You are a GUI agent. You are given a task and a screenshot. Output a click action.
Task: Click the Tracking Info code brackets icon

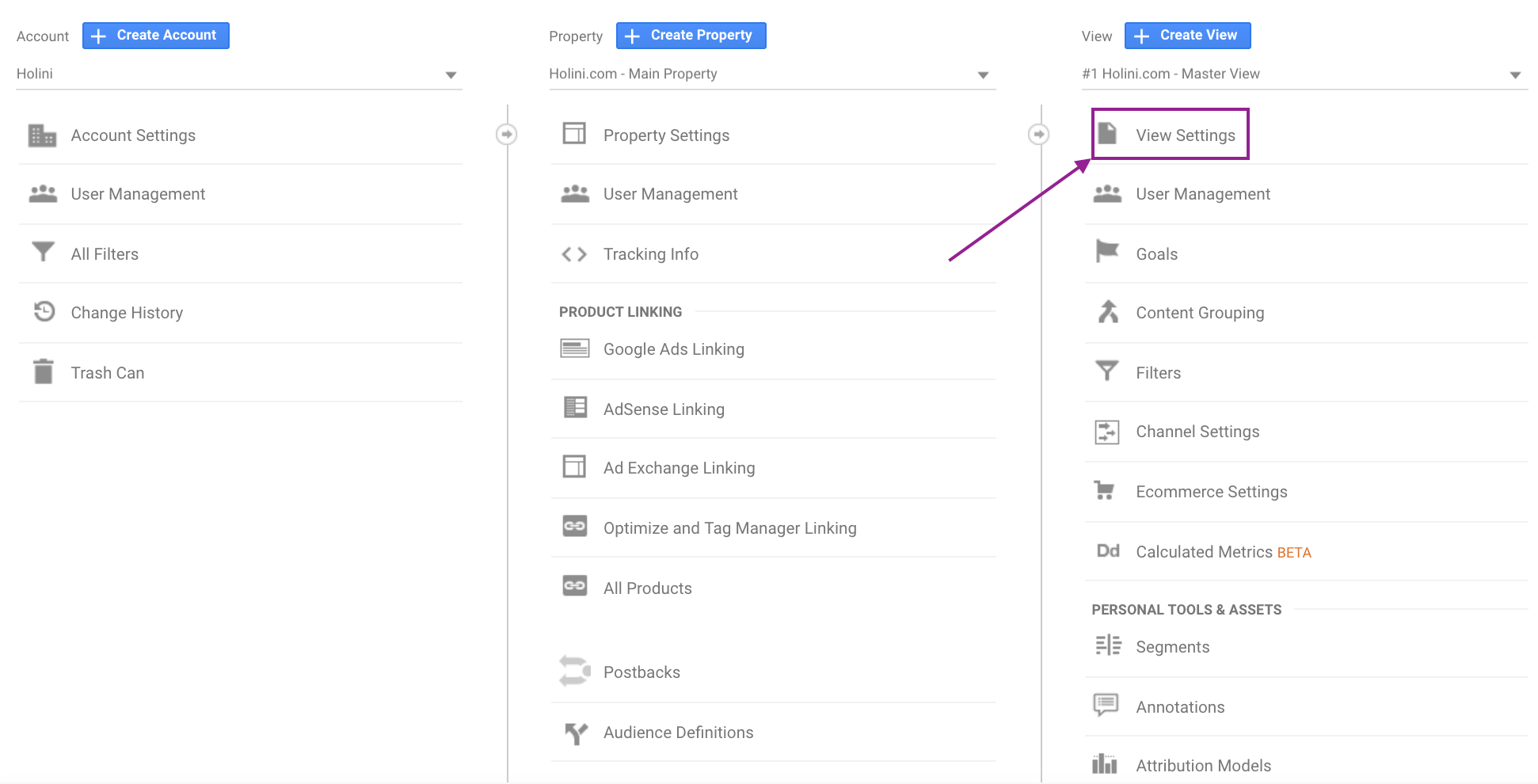[x=574, y=254]
